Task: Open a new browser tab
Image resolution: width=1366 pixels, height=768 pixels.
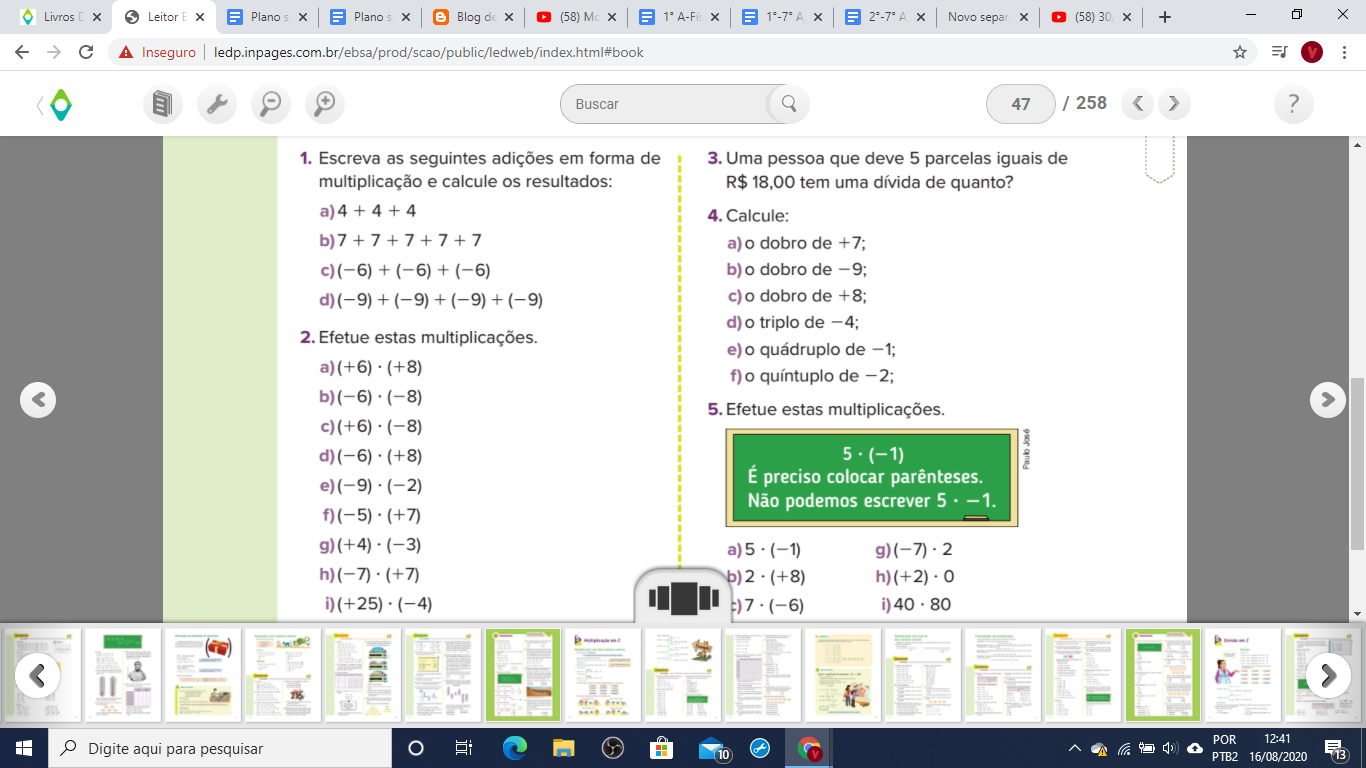Action: [x=1164, y=17]
